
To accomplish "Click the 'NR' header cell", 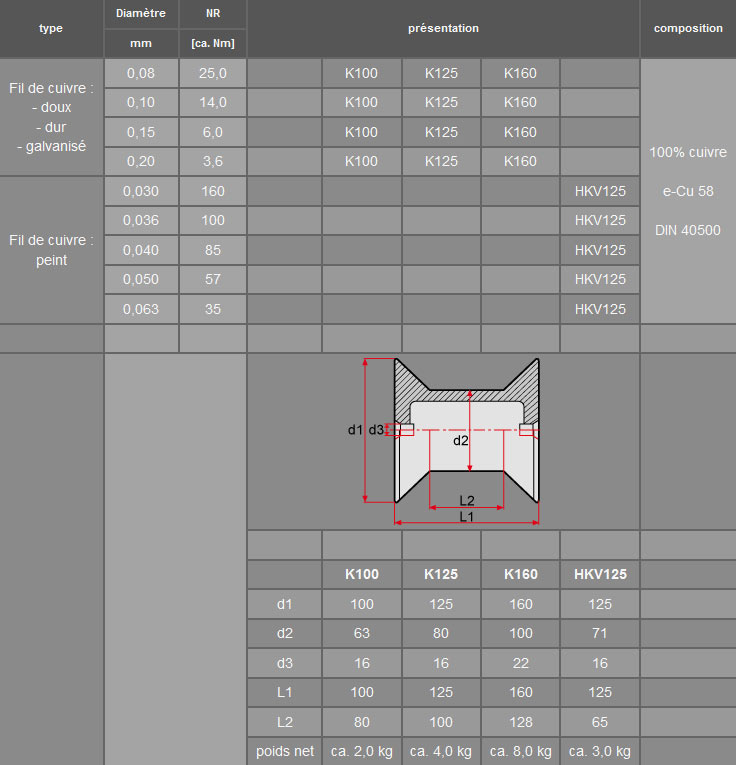I will tap(213, 14).
